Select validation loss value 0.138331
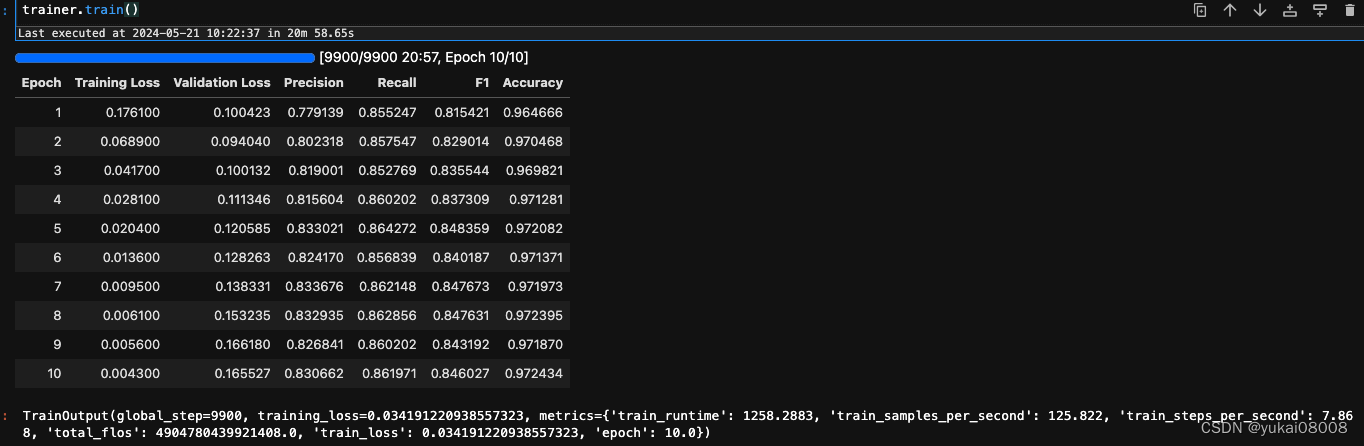The height and width of the screenshot is (446, 1364). pos(243,286)
